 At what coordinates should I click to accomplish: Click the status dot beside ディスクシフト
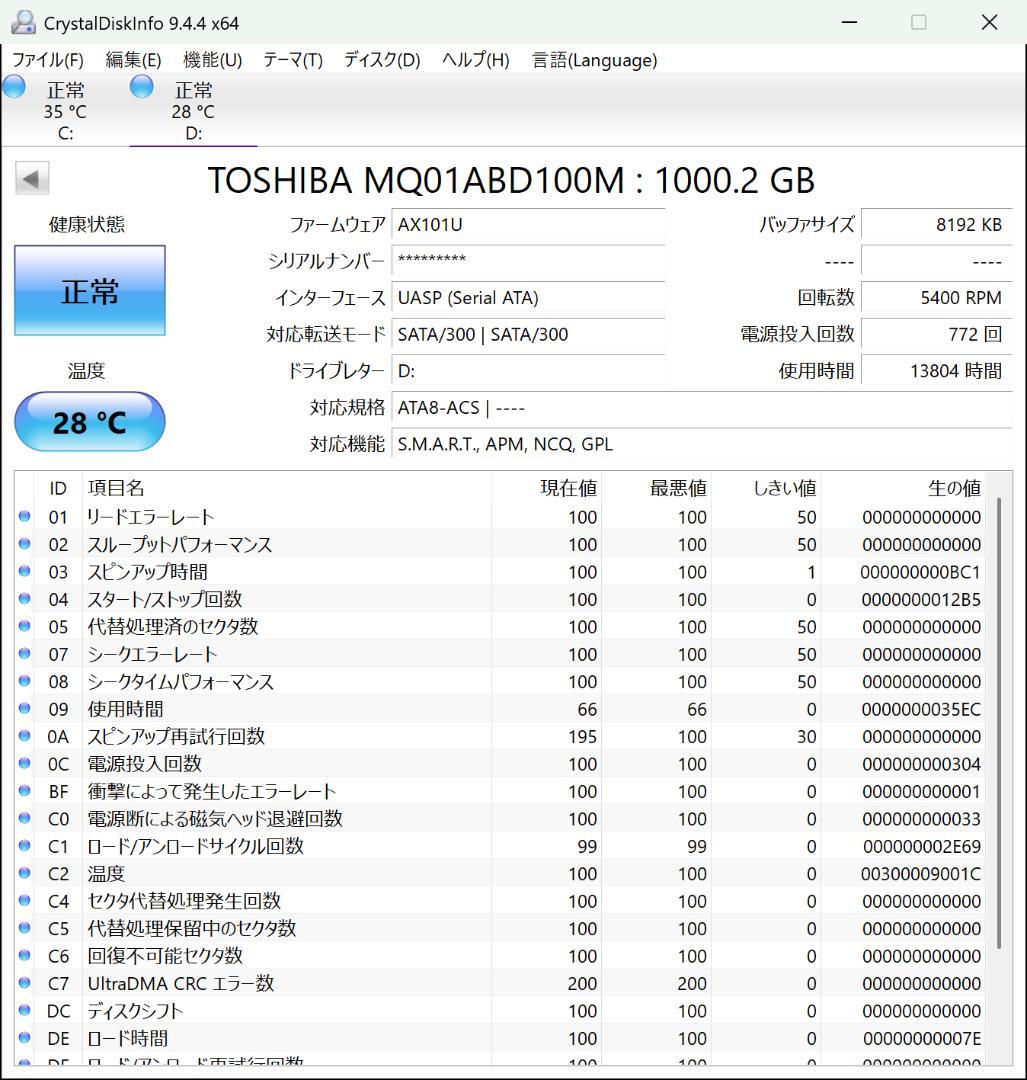tap(25, 1010)
